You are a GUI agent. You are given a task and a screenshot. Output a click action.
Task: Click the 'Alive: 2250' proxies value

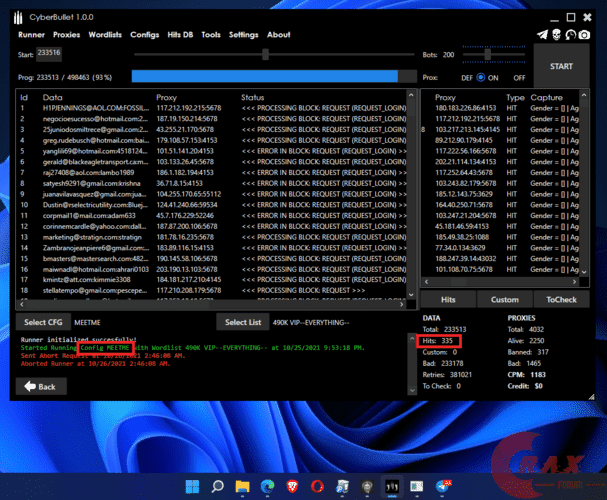[x=526, y=341]
